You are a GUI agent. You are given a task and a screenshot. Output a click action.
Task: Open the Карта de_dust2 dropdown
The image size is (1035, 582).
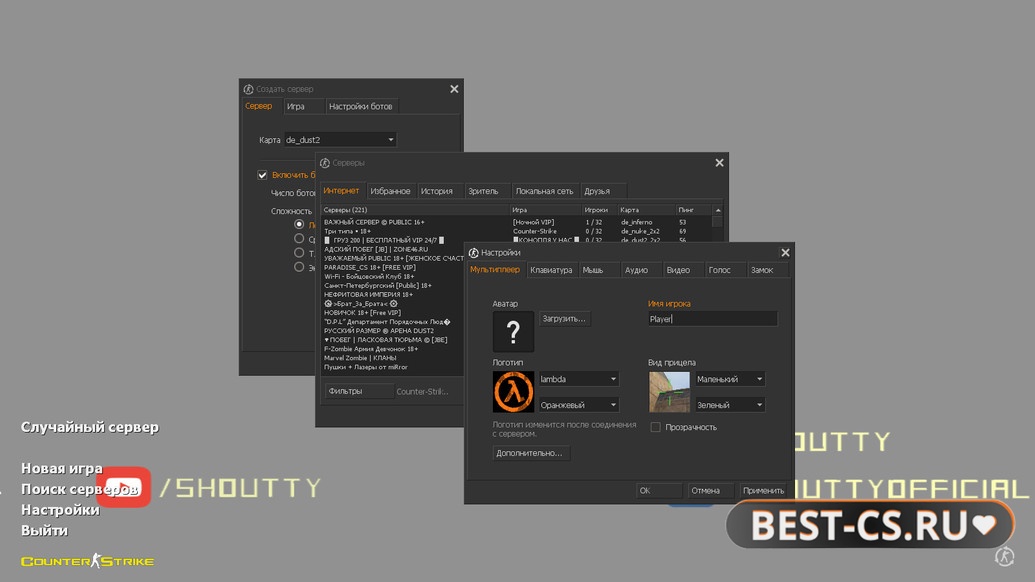coord(340,140)
